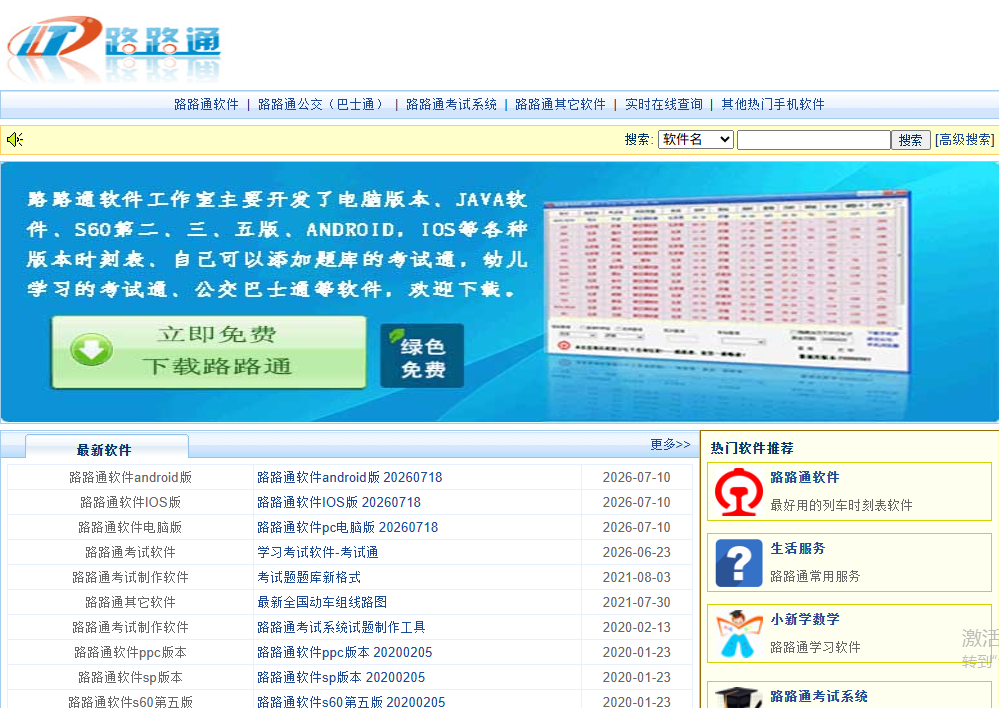Open 路路通其它软件 menu item
The width and height of the screenshot is (999, 708).
coord(560,105)
